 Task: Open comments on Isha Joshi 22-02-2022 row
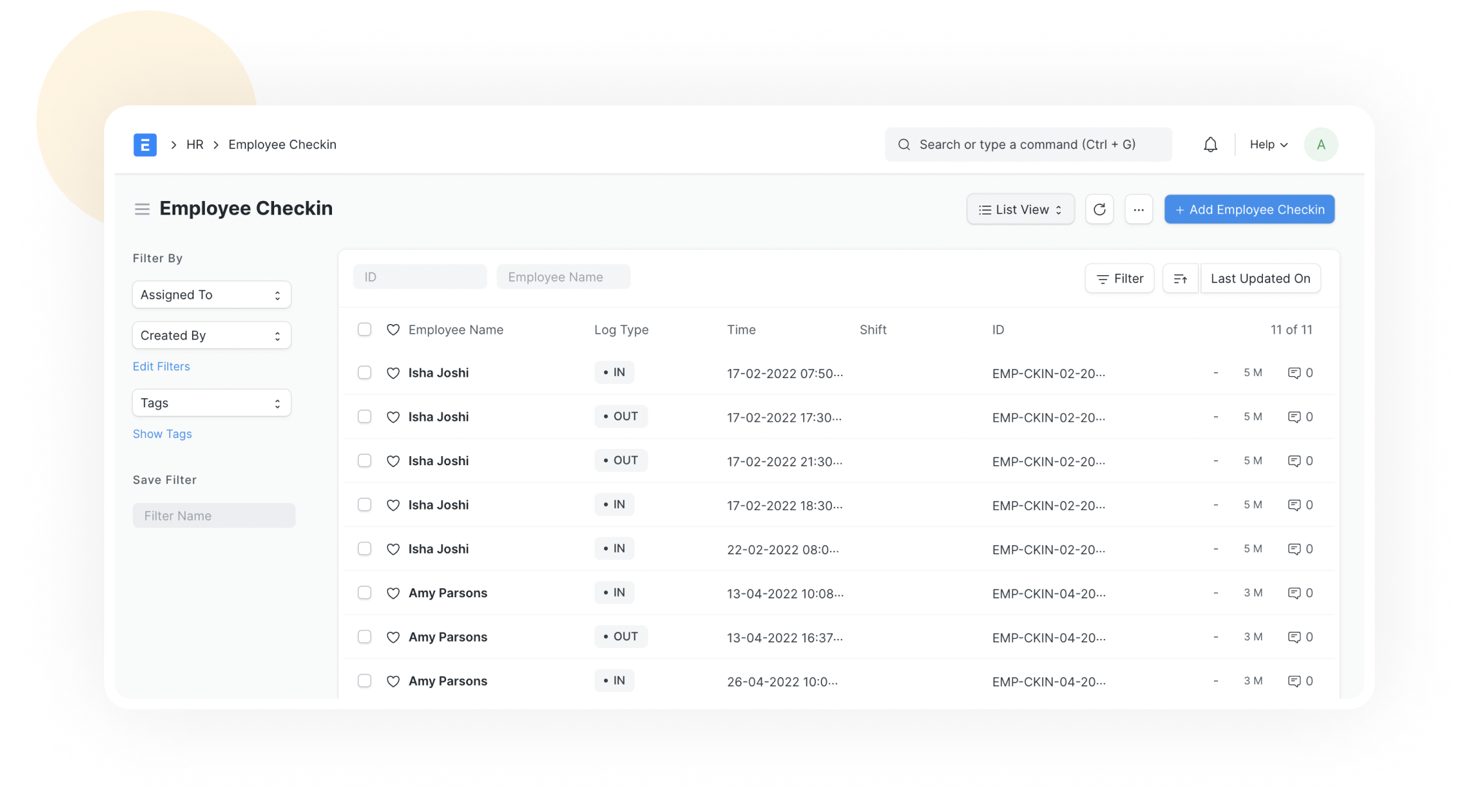(x=1300, y=549)
